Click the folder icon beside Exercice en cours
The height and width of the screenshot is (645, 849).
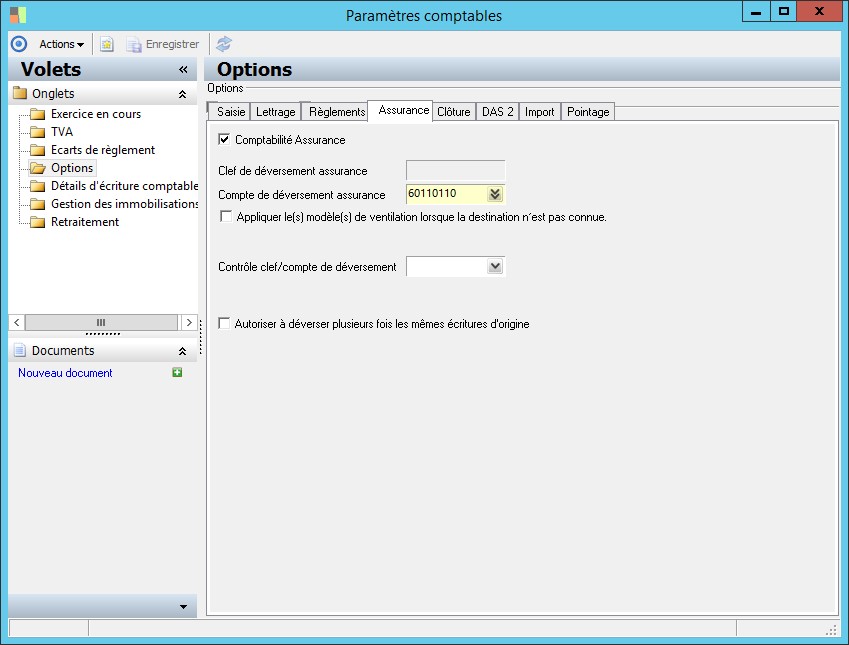click(x=37, y=114)
